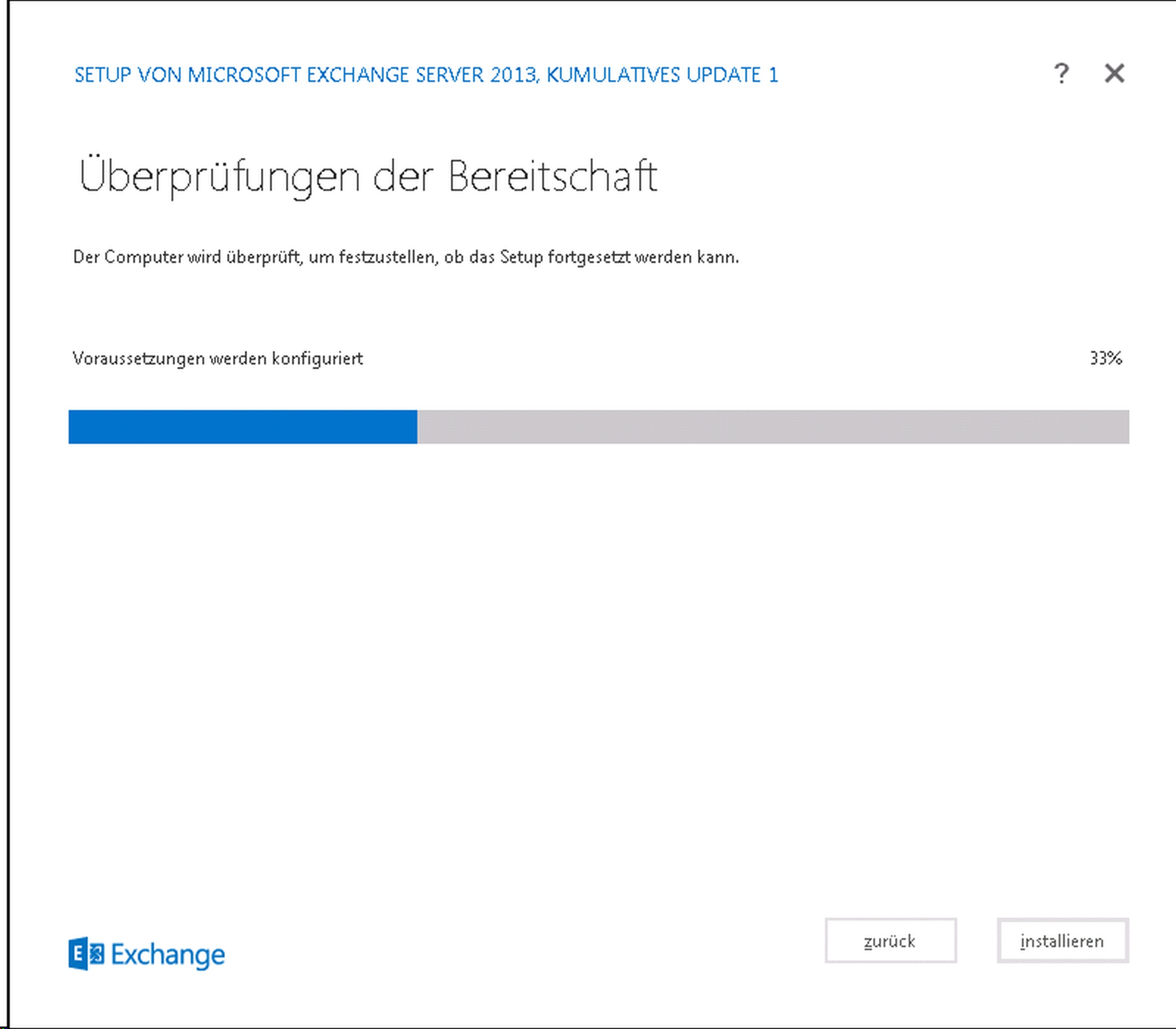Click the right end of the progress bar
Screen dimensions: 1176x1029
[x=1125, y=427]
